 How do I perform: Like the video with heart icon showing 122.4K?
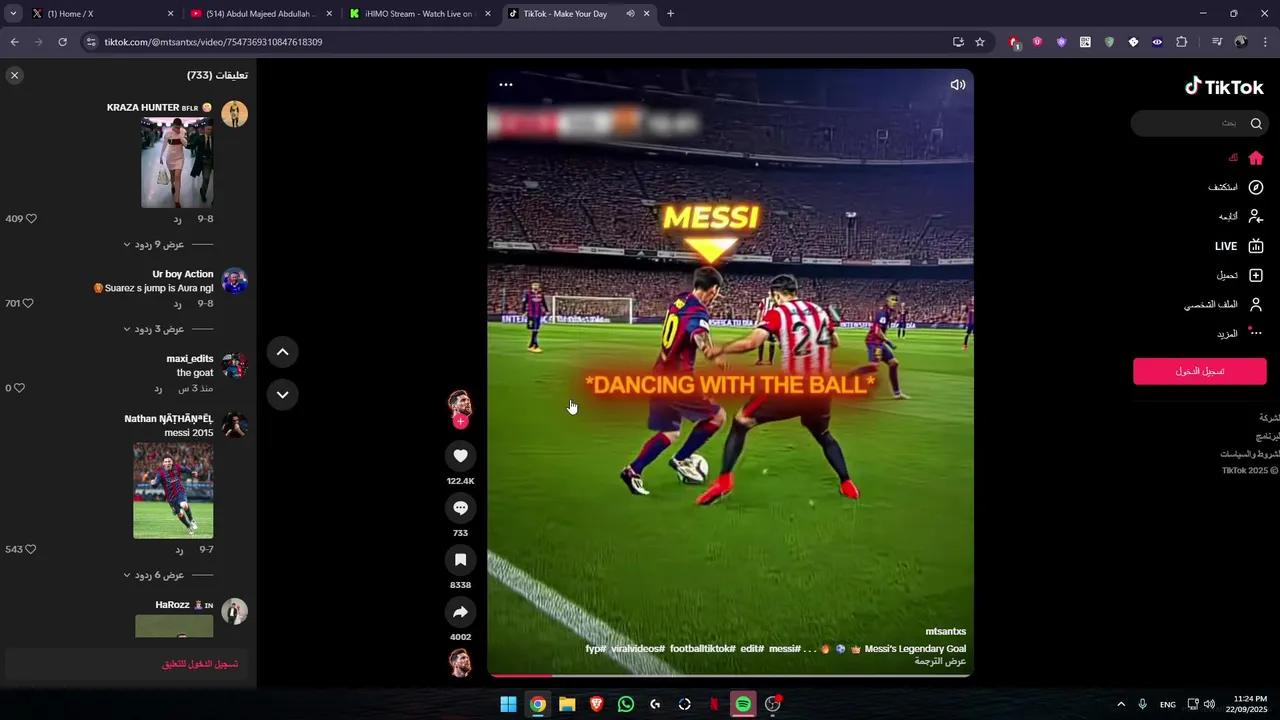pyautogui.click(x=460, y=456)
